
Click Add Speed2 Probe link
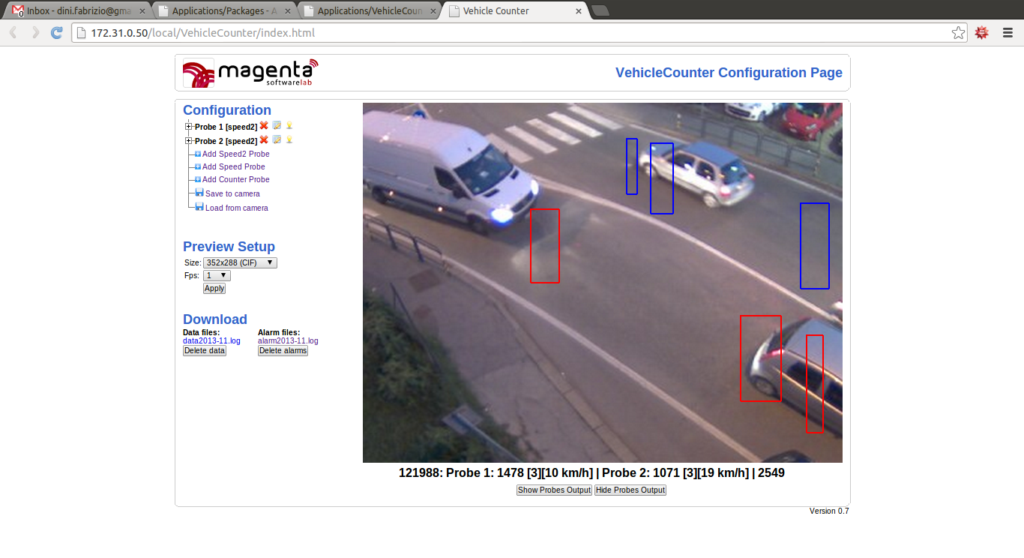236,154
